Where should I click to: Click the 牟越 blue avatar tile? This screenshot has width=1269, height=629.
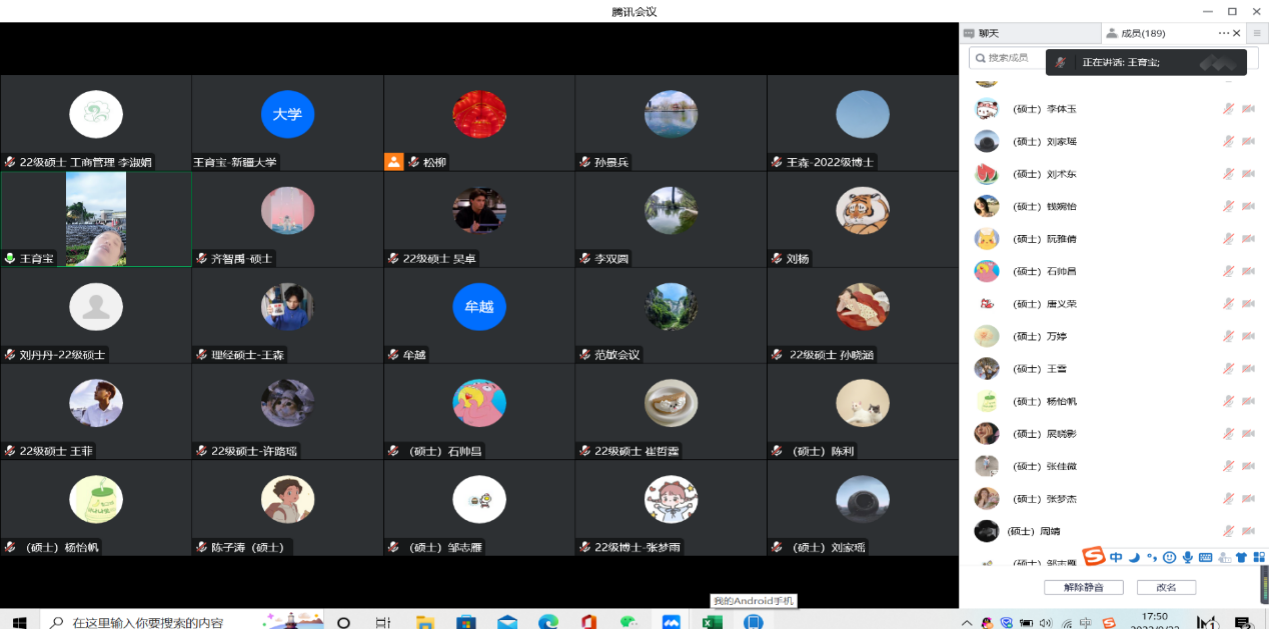pyautogui.click(x=479, y=307)
